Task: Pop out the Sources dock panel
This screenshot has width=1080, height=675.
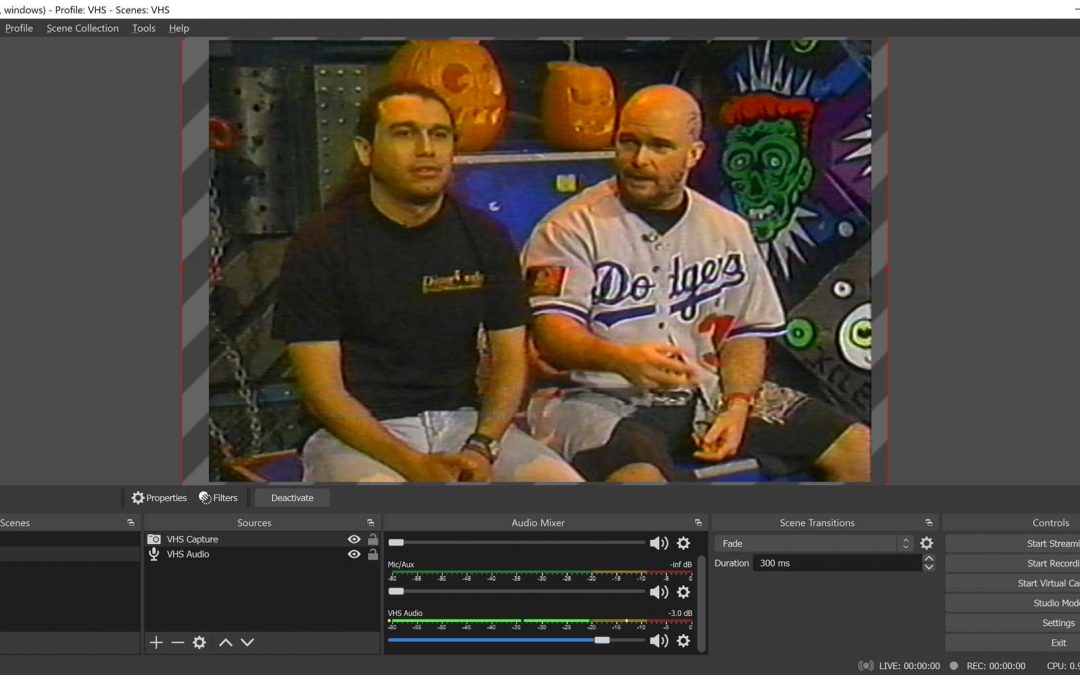Action: (370, 522)
